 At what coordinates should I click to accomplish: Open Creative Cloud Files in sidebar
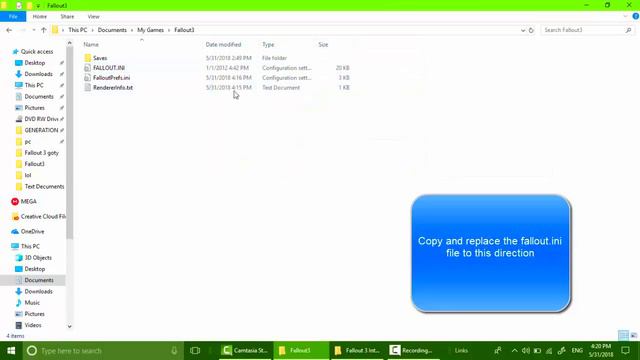[x=43, y=217]
